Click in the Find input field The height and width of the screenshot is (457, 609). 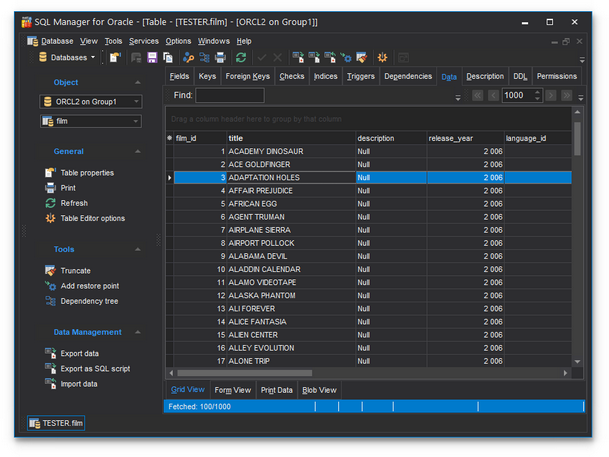tap(230, 95)
